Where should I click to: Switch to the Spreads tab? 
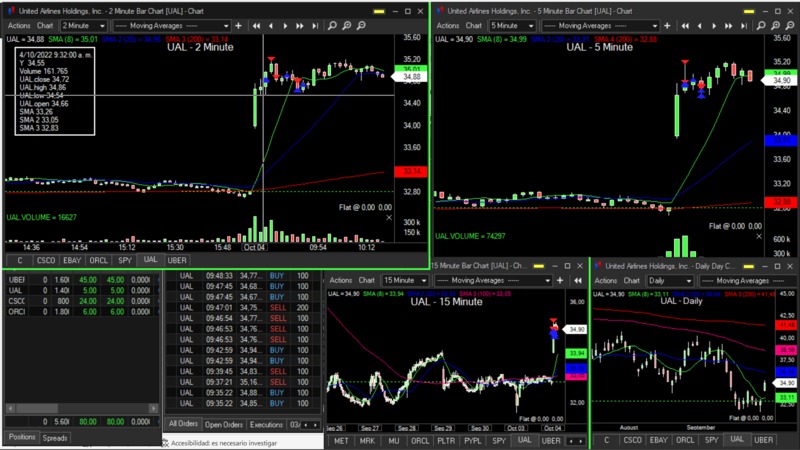(x=55, y=438)
